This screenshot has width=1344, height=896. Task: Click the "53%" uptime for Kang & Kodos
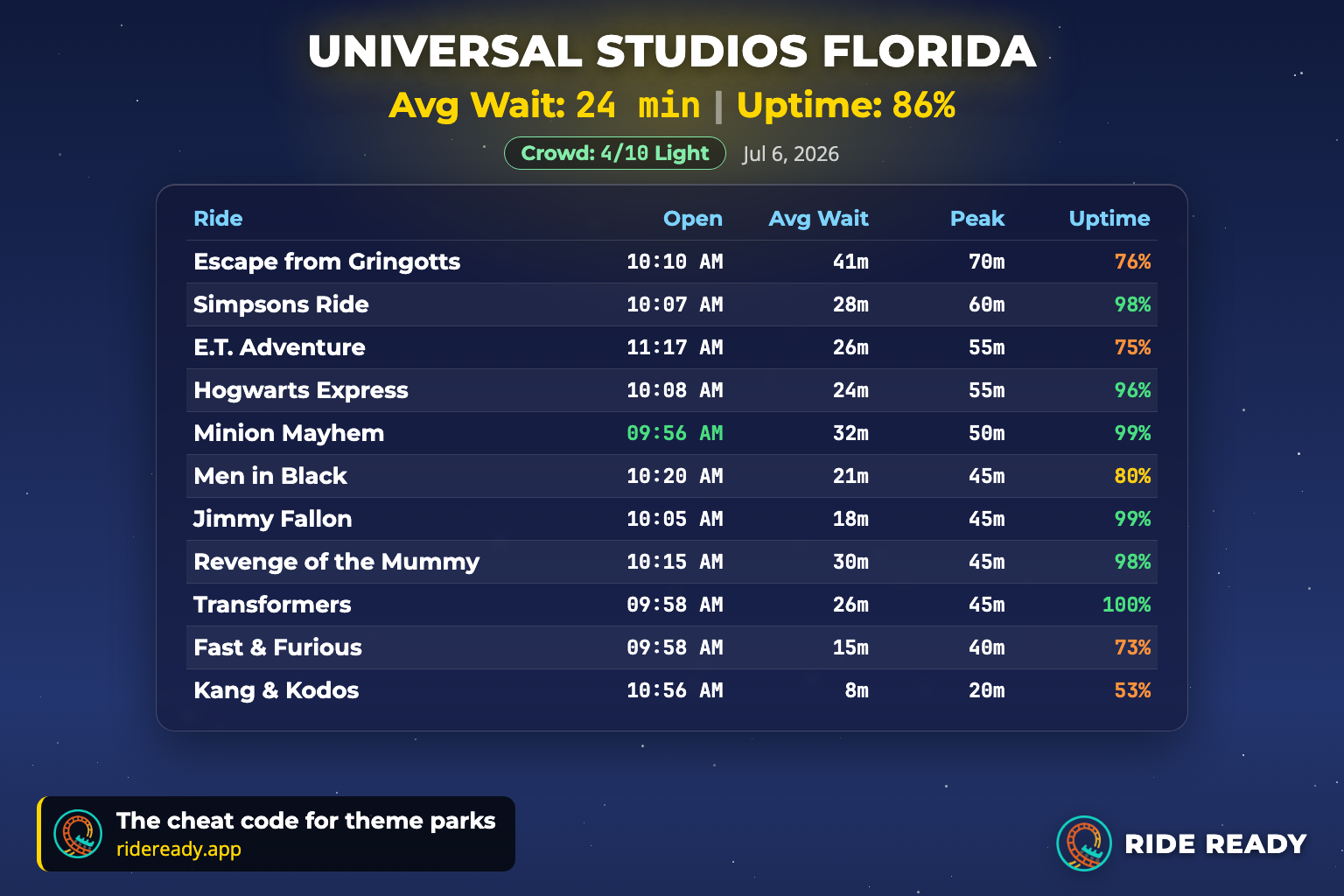click(x=1132, y=690)
